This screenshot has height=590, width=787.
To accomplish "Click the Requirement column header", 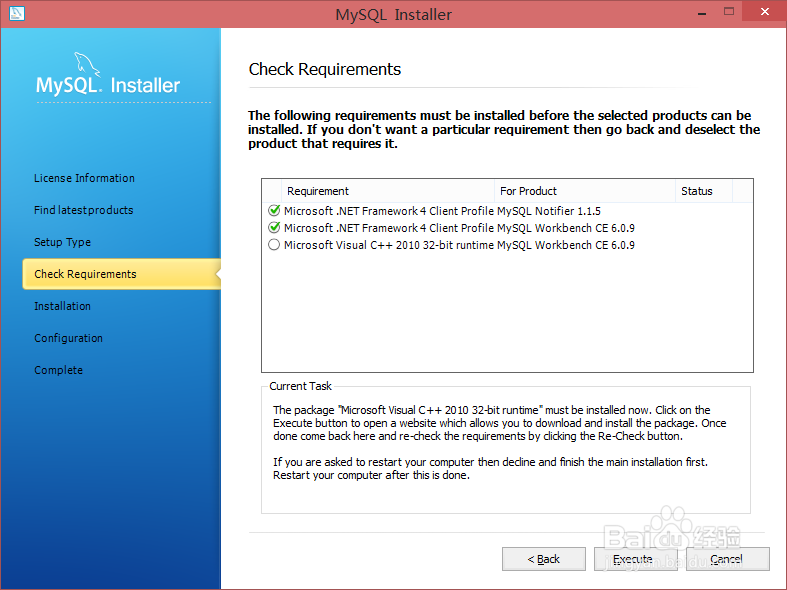I will coord(388,191).
